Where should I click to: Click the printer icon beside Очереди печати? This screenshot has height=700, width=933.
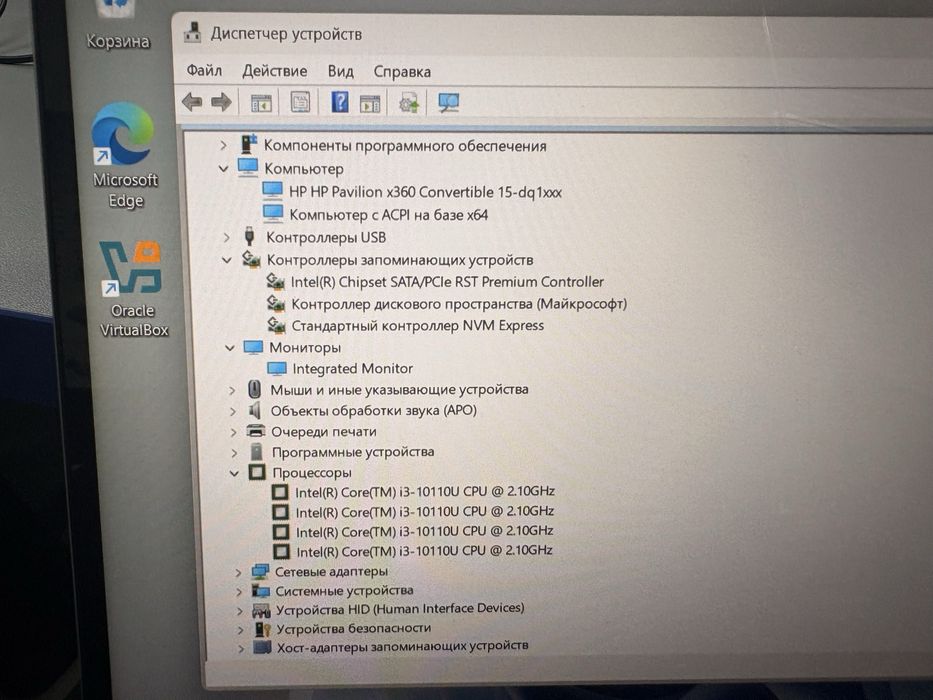click(256, 431)
